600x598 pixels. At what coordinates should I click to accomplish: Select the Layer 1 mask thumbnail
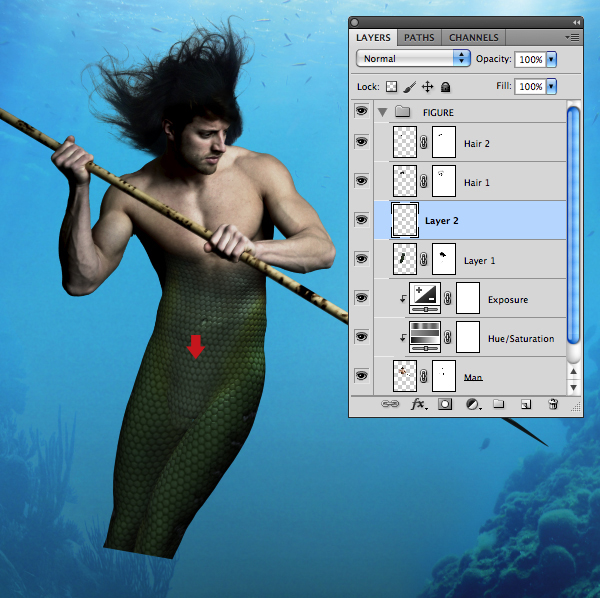coord(444,259)
